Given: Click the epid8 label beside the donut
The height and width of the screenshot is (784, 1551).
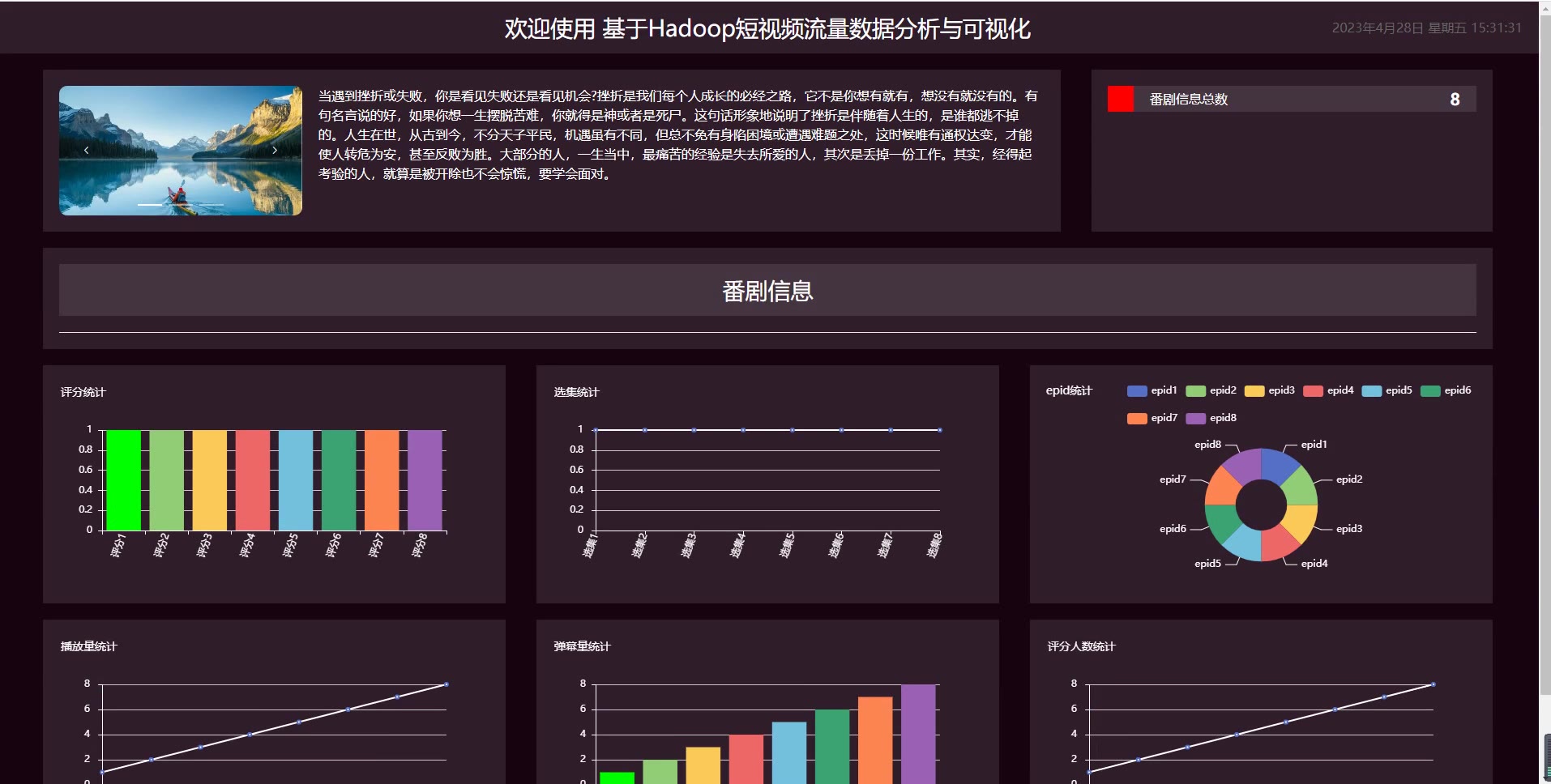Looking at the screenshot, I should pyautogui.click(x=1207, y=445).
